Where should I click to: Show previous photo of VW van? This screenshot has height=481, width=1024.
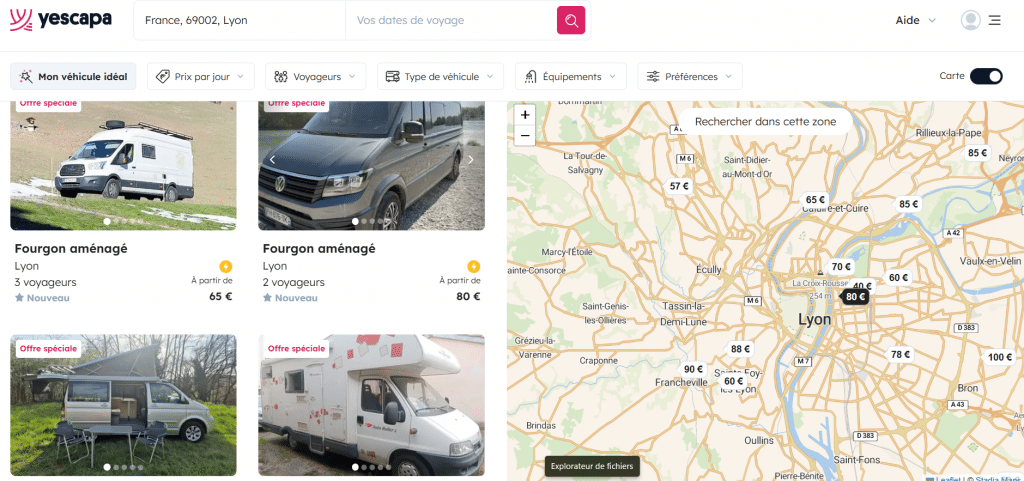pyautogui.click(x=273, y=159)
